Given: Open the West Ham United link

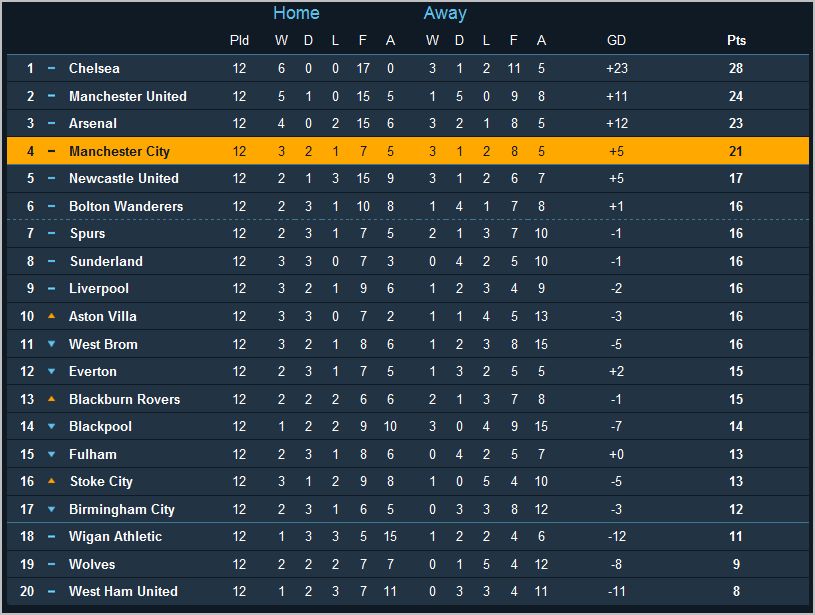Looking at the screenshot, I should pos(123,591).
